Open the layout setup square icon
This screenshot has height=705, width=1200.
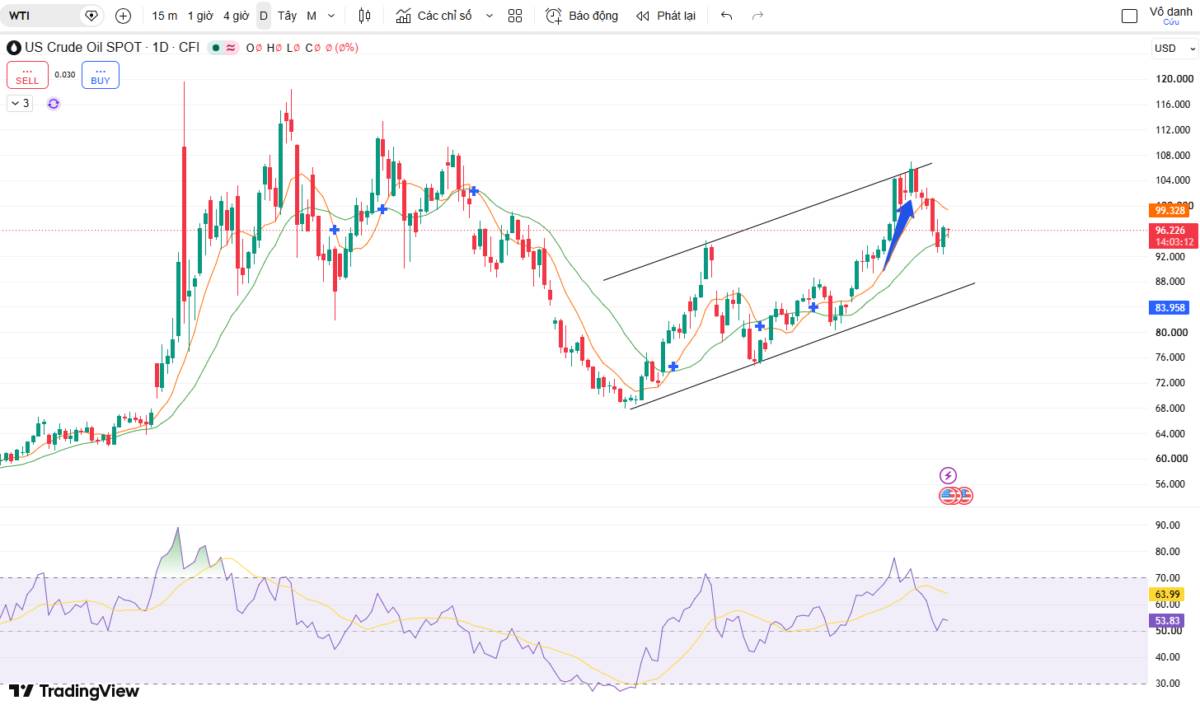coord(1130,16)
